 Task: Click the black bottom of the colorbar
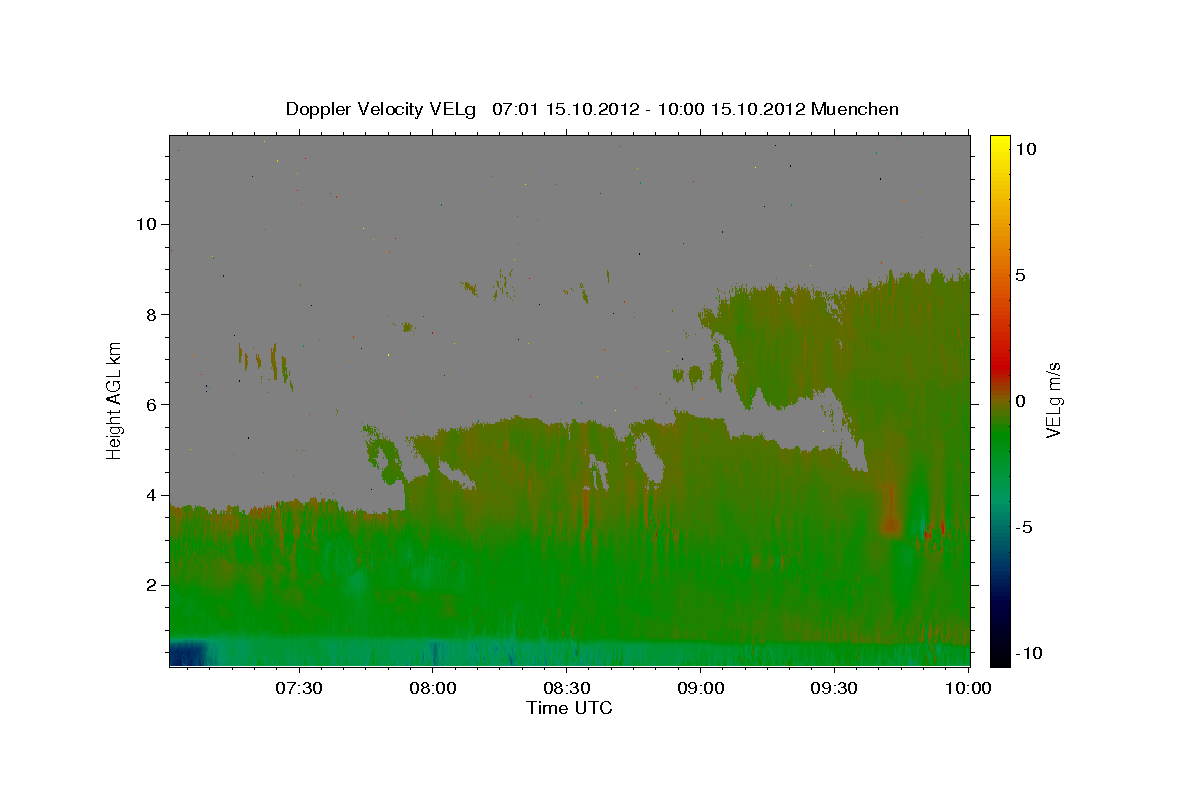(1000, 657)
